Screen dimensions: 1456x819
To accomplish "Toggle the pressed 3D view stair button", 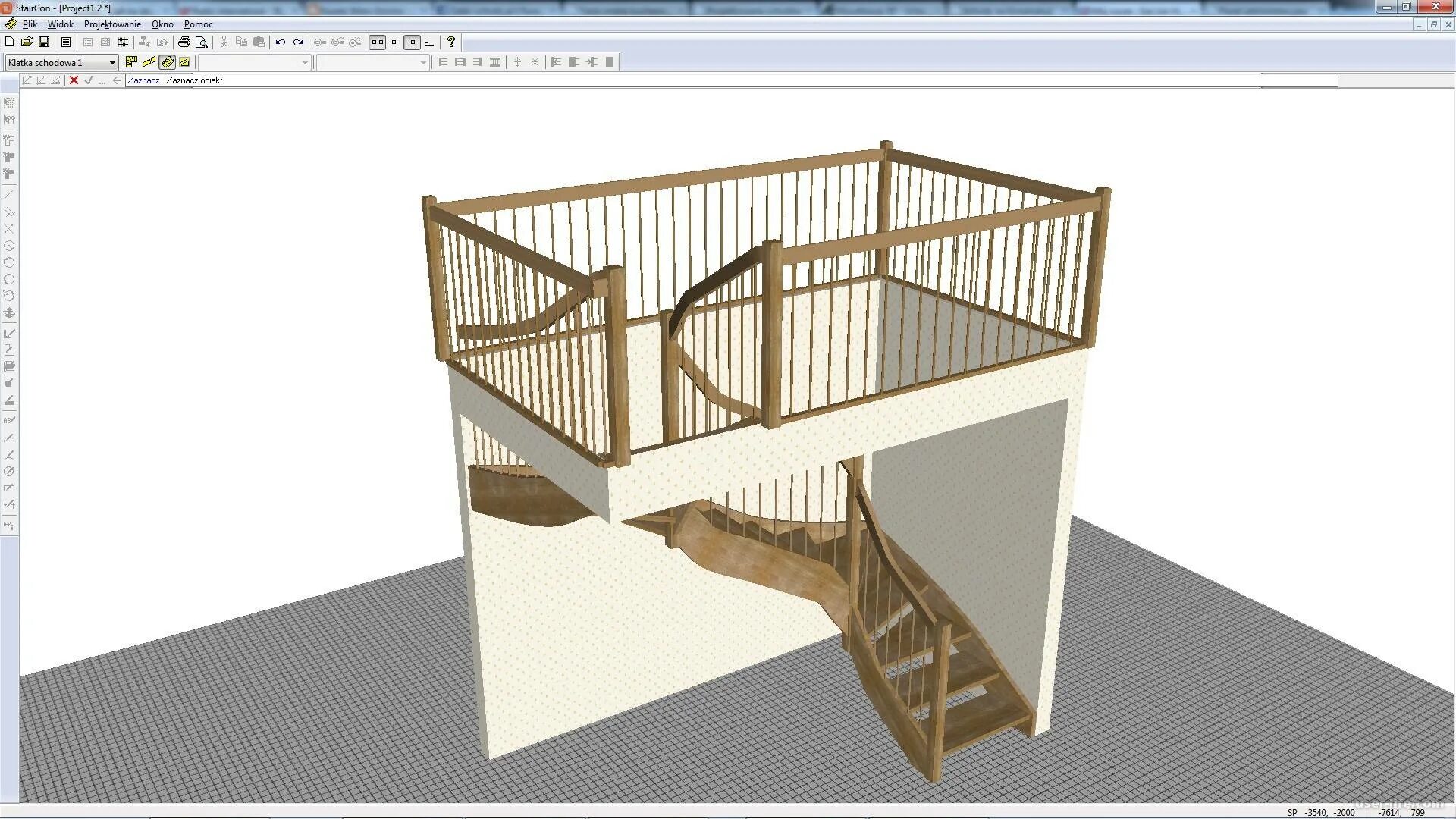I will (167, 62).
